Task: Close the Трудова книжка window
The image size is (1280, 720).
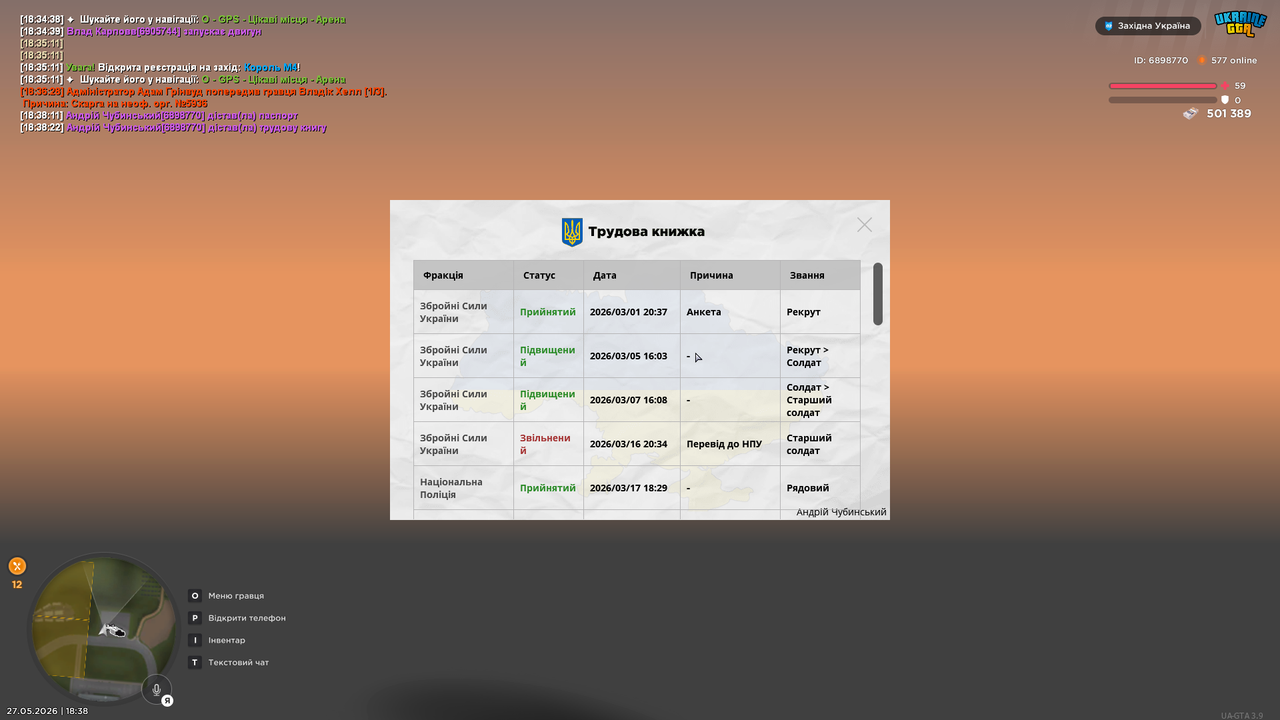Action: point(864,225)
